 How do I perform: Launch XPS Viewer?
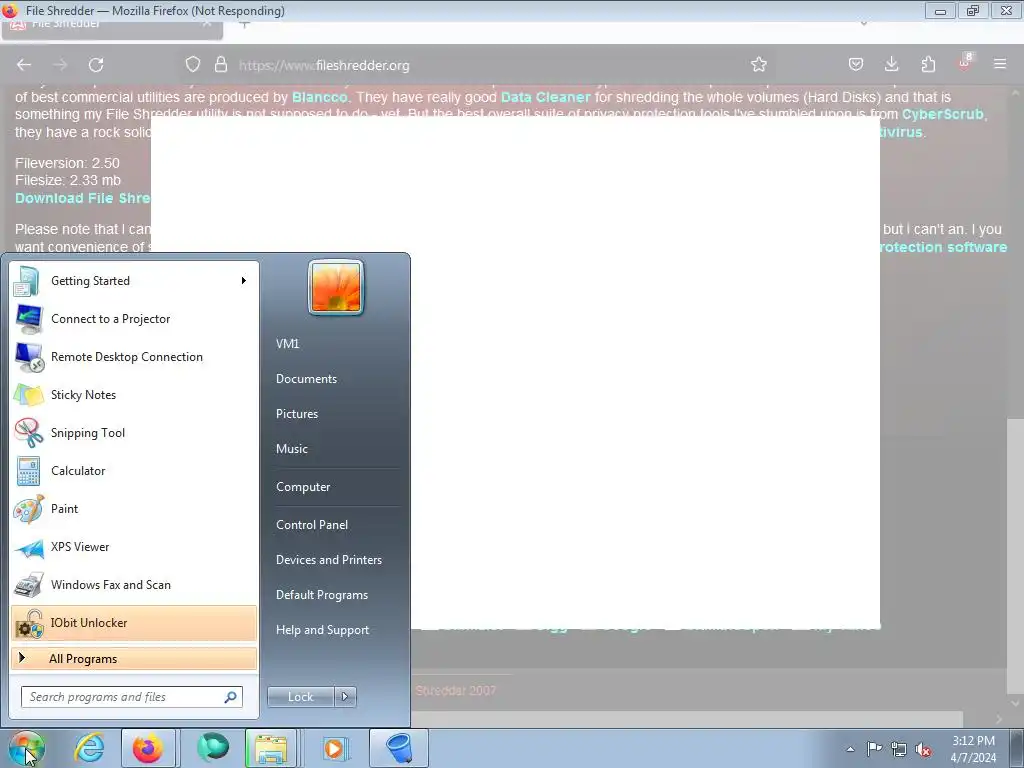[x=134, y=547]
